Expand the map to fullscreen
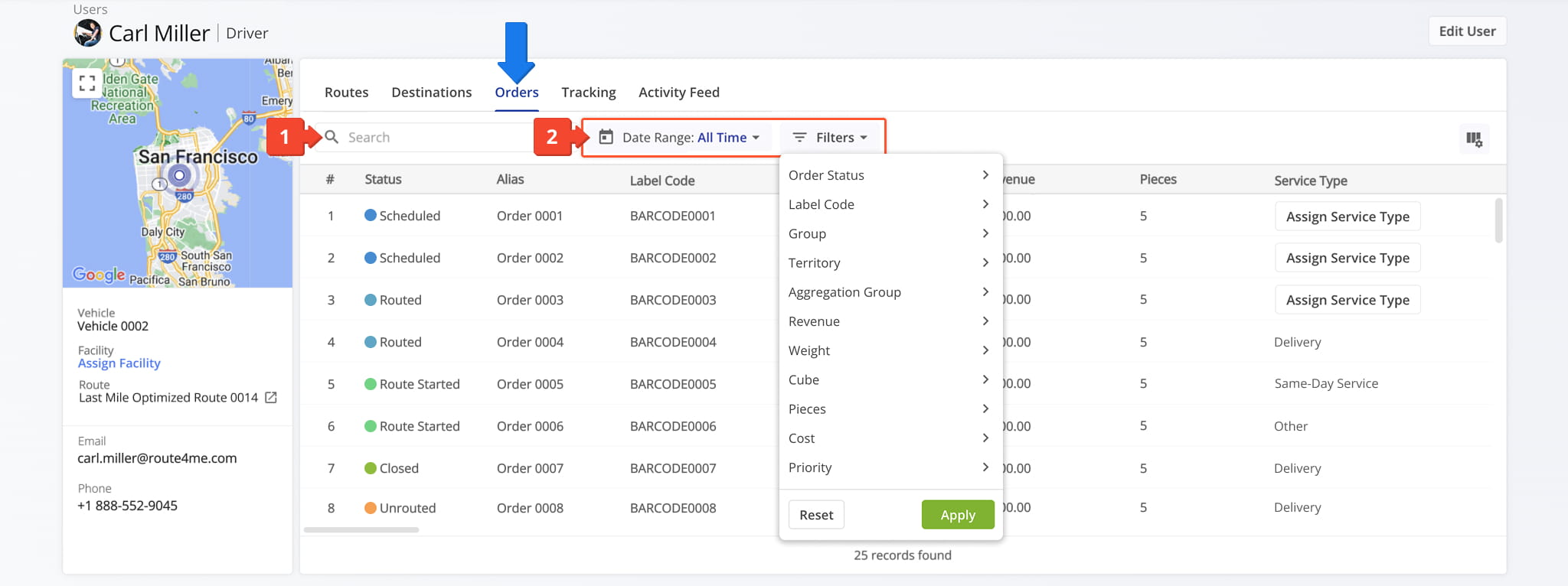This screenshot has width=1568, height=586. 87,83
